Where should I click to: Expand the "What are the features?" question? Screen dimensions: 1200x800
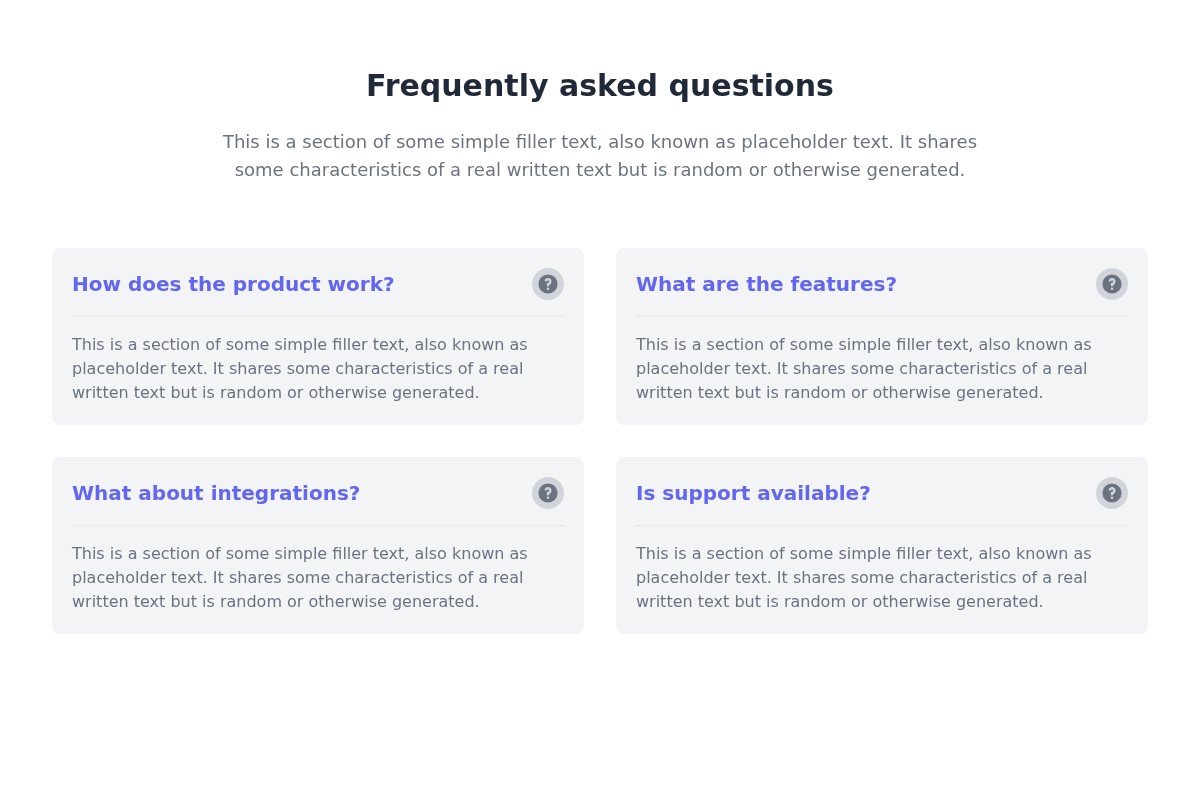tap(766, 284)
